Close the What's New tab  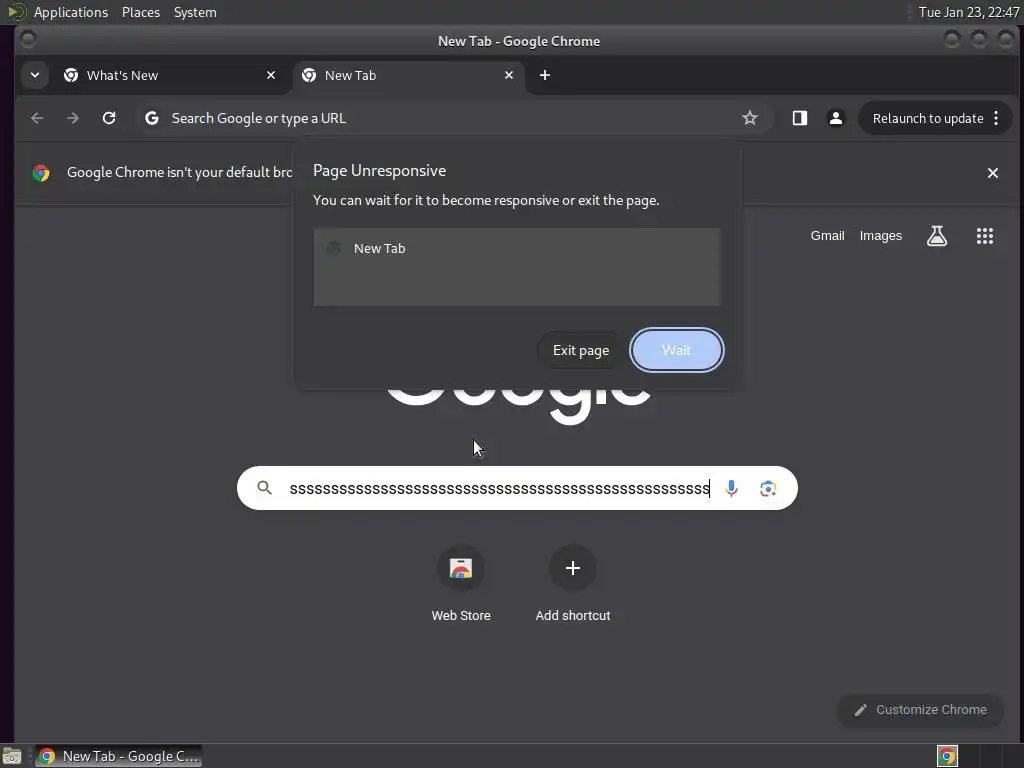[x=271, y=75]
